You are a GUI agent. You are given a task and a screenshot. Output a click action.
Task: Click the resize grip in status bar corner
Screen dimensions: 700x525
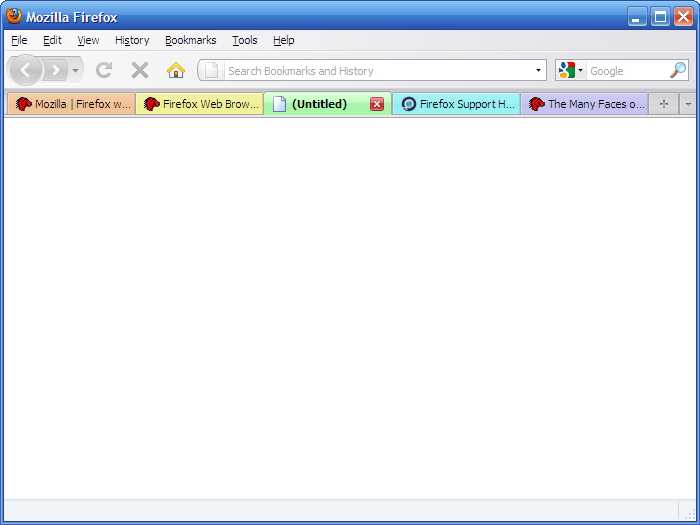688,512
